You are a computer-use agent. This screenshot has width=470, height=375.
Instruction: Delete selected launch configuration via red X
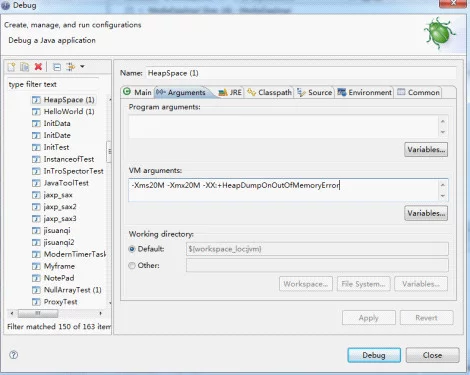38,67
